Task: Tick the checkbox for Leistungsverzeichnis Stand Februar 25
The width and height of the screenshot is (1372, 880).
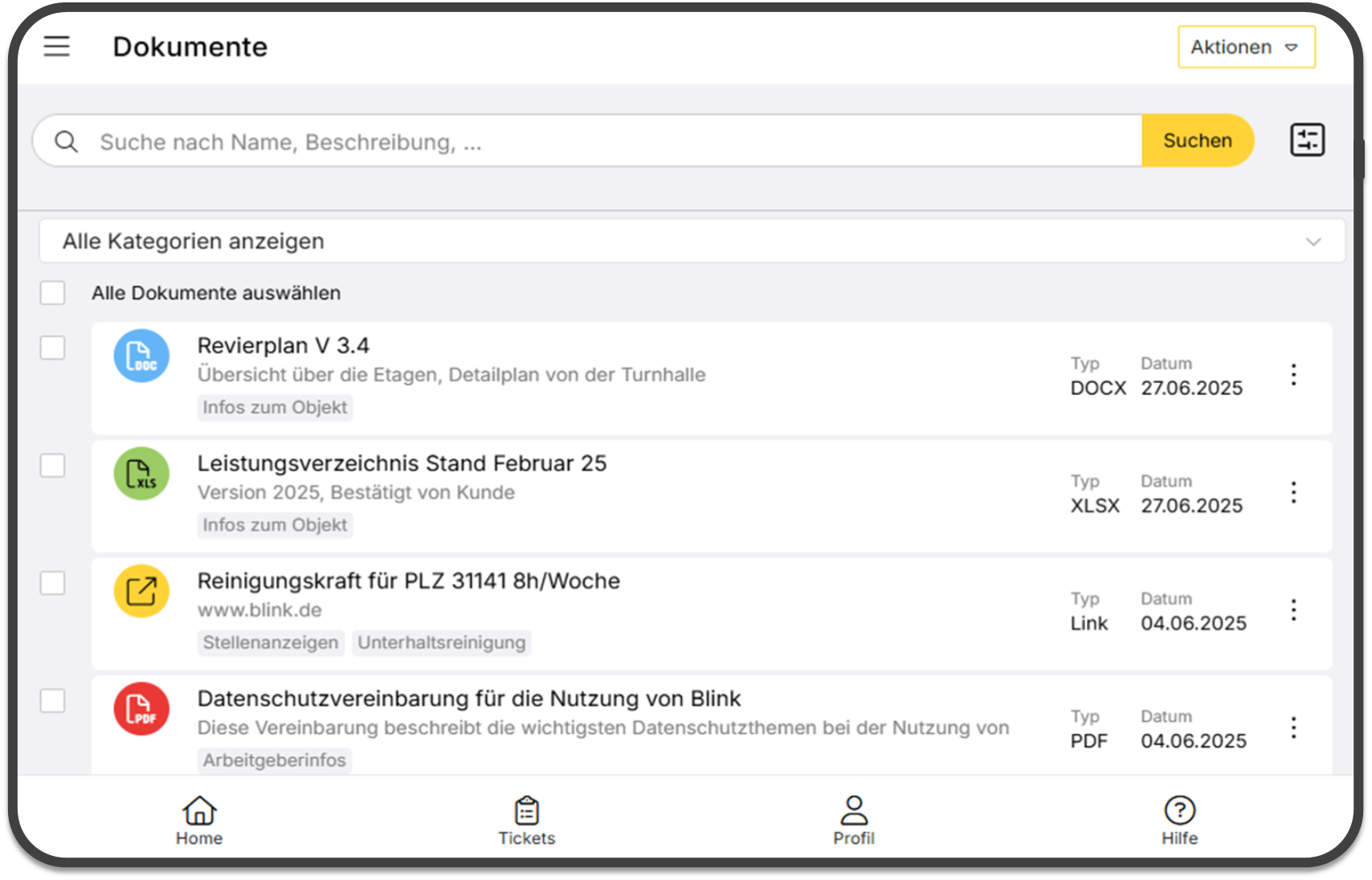Action: tap(53, 466)
